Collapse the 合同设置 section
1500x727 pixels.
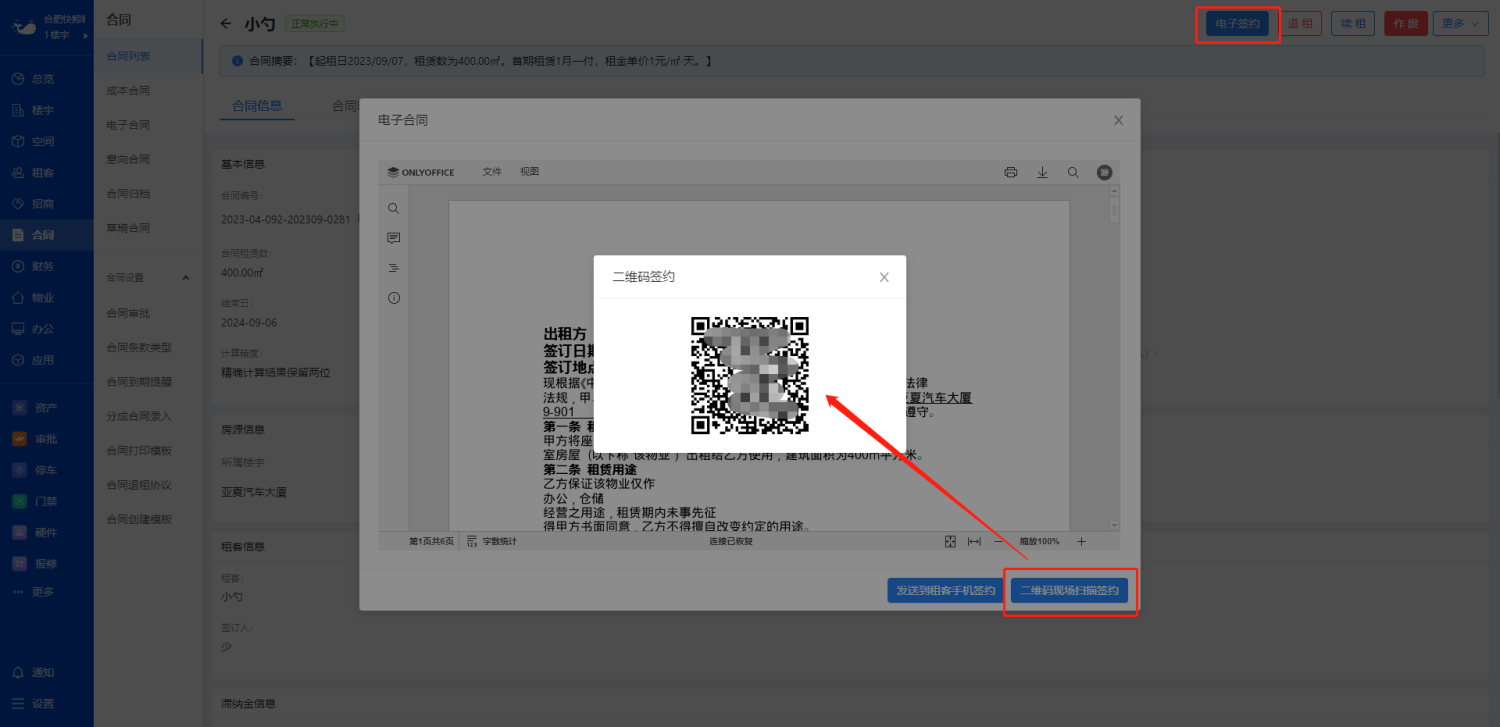click(148, 277)
